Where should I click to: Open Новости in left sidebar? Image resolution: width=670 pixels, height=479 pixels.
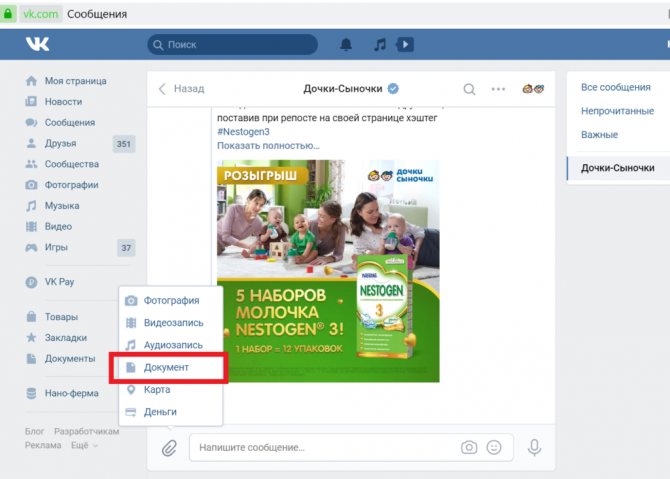(x=53, y=102)
